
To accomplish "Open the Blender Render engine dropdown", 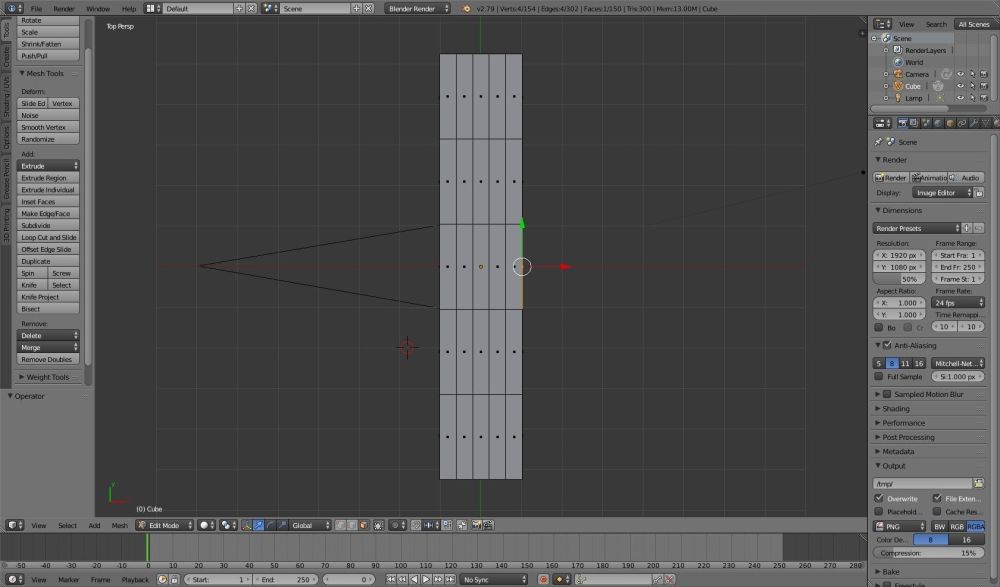I will coord(417,8).
